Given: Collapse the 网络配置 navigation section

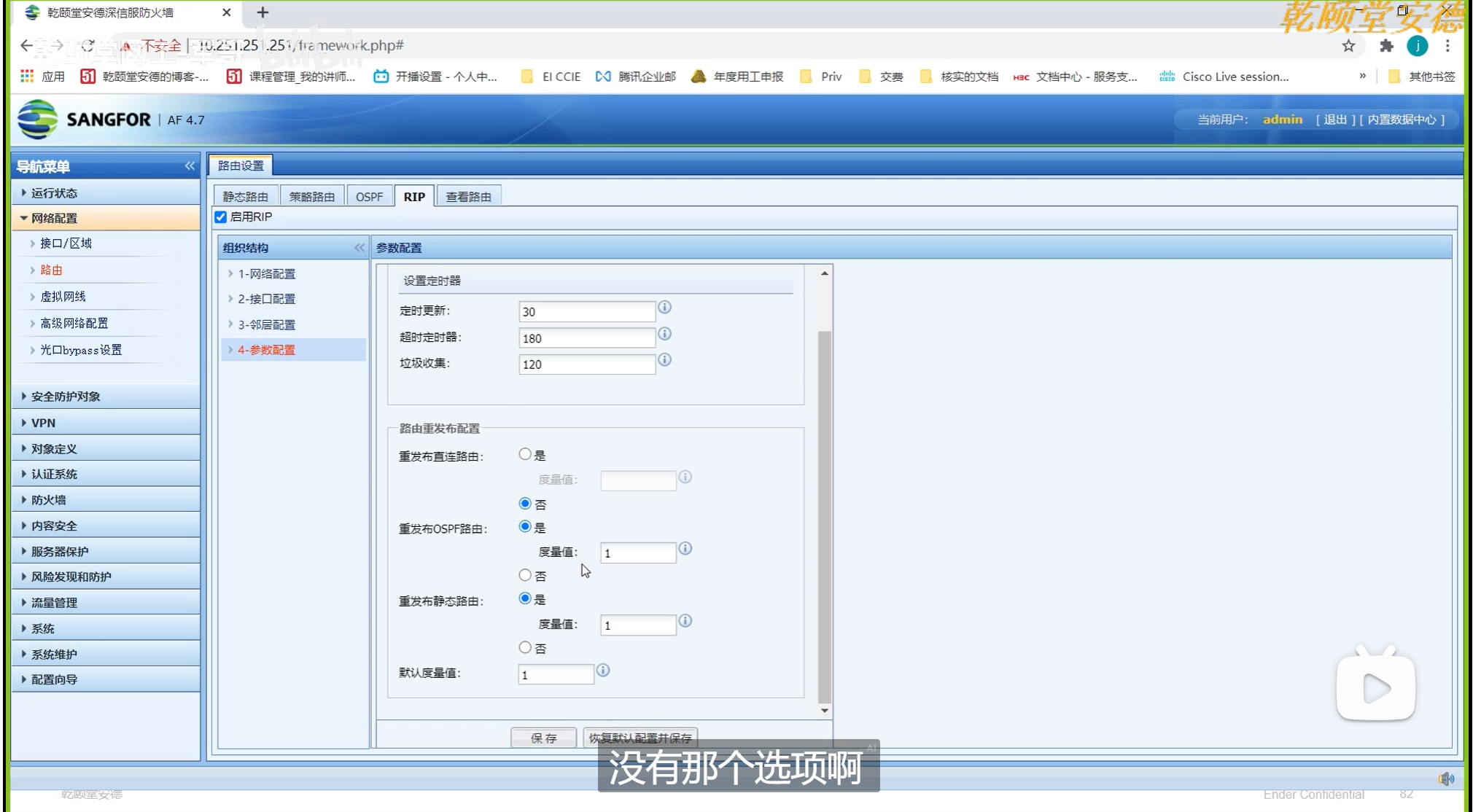Looking at the screenshot, I should 54,218.
